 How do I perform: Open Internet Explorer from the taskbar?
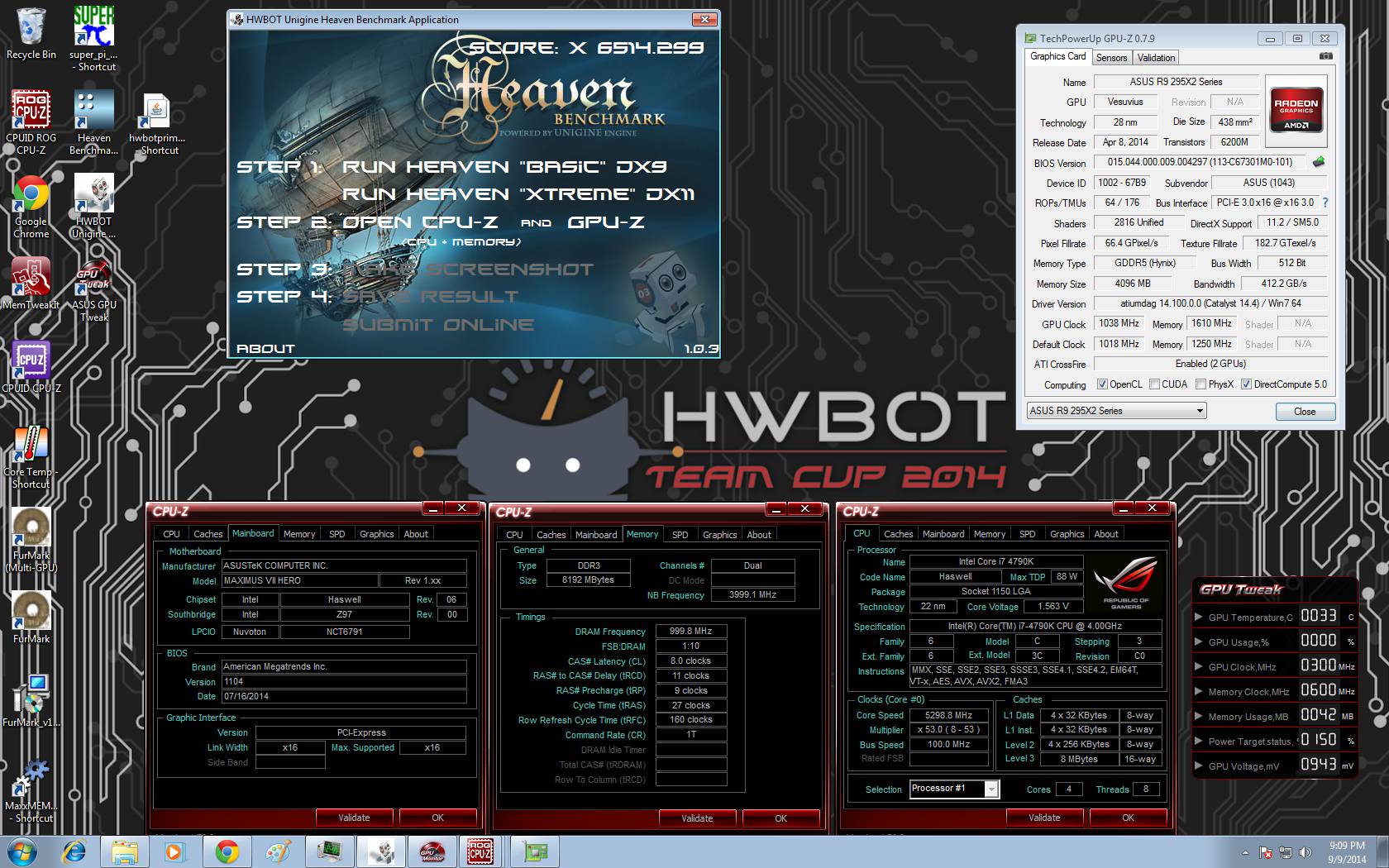tap(74, 851)
